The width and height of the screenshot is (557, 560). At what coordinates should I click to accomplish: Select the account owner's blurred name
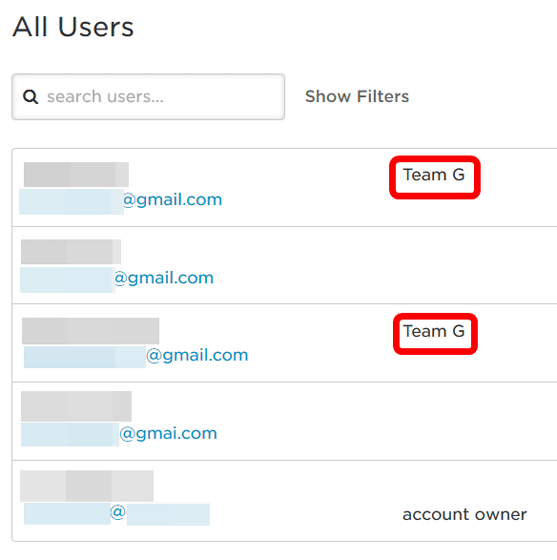point(87,486)
